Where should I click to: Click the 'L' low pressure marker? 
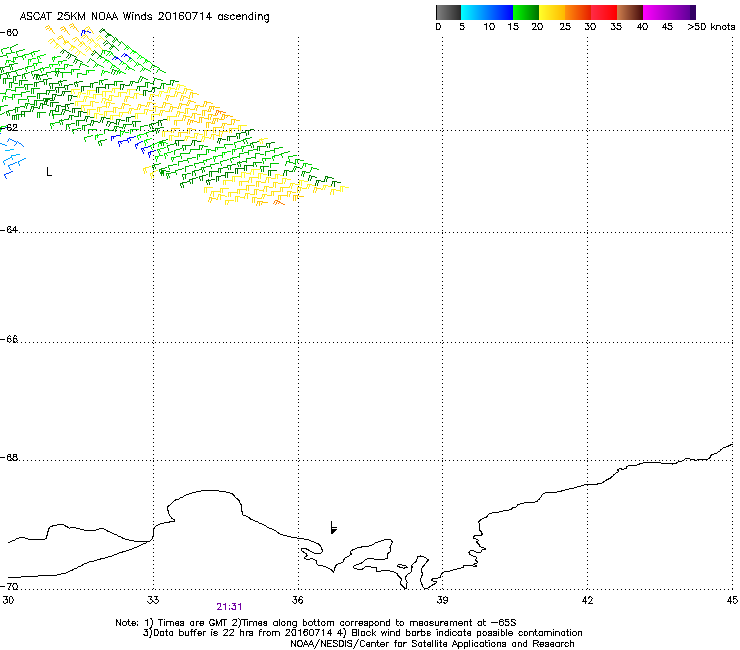[x=49, y=172]
